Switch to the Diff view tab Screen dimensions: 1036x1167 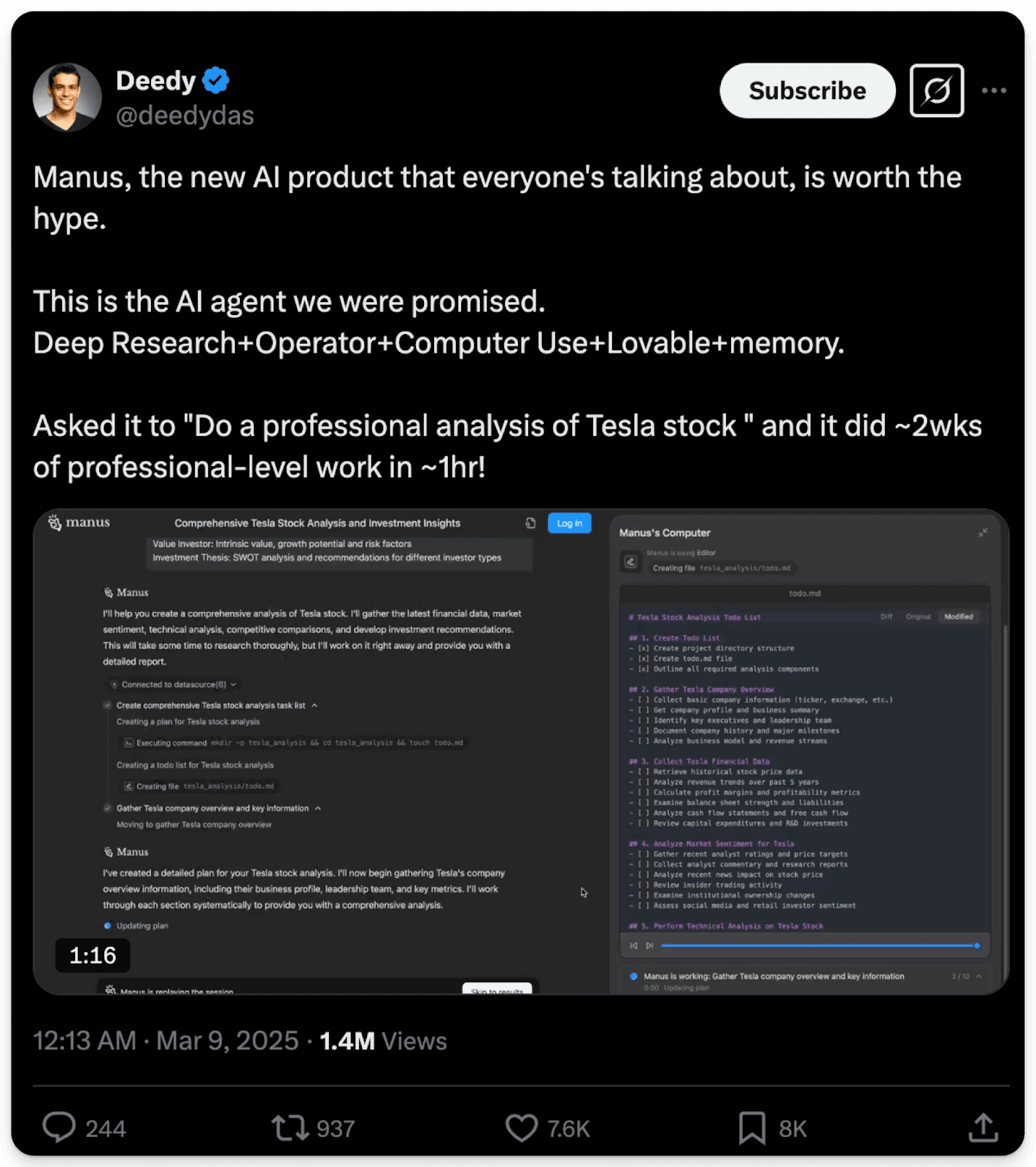click(886, 616)
